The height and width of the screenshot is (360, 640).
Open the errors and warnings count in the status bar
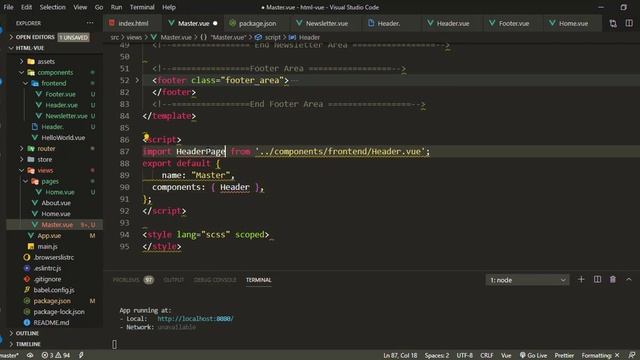[x=56, y=356]
